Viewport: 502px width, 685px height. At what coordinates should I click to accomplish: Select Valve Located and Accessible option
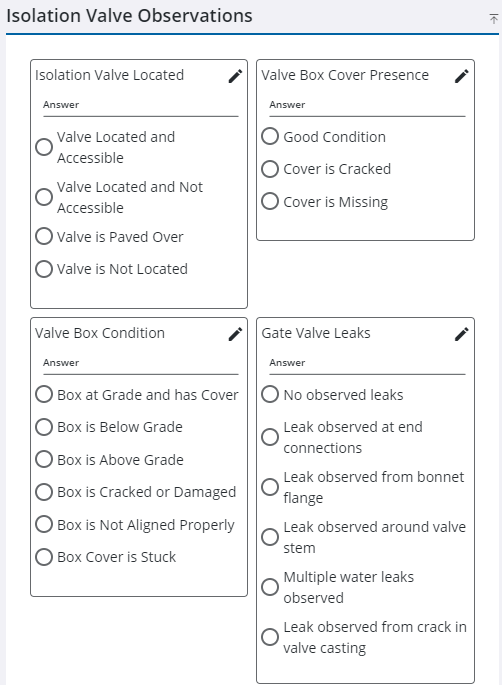click(44, 147)
